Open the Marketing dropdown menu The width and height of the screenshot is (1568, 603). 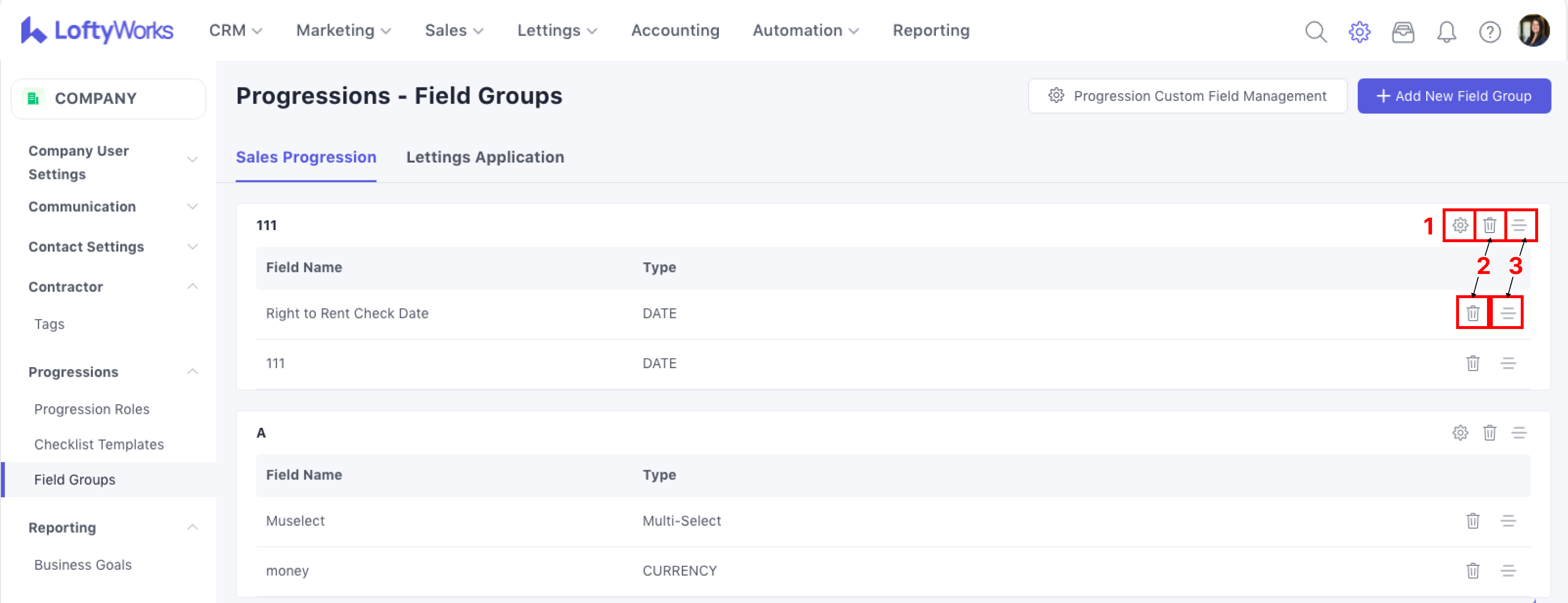coord(343,30)
